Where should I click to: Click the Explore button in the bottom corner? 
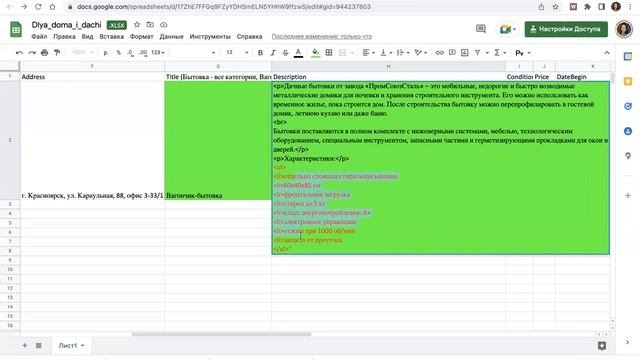[x=602, y=346]
